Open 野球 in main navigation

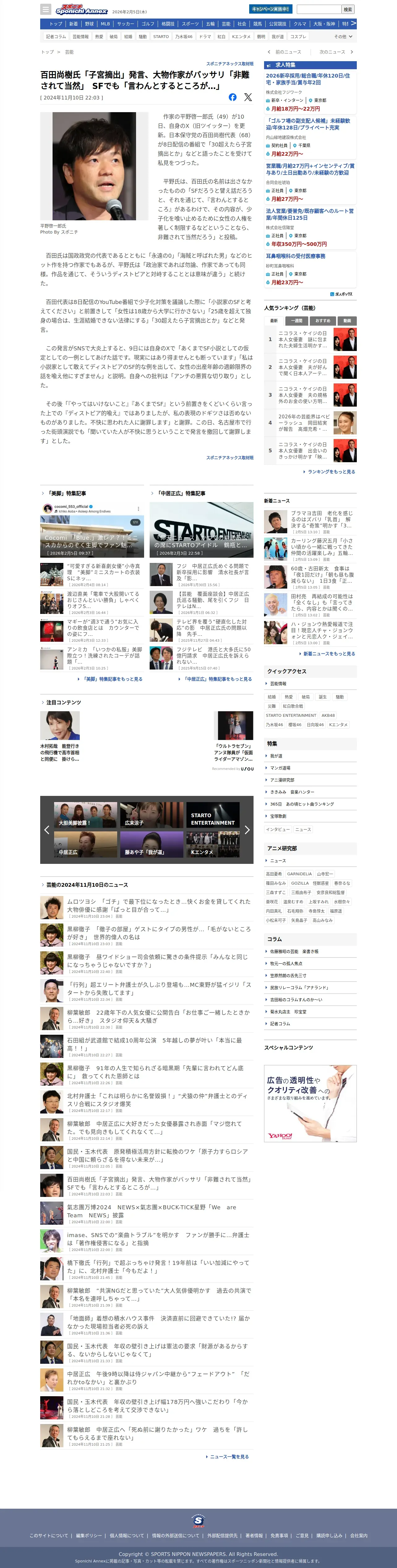click(x=89, y=24)
